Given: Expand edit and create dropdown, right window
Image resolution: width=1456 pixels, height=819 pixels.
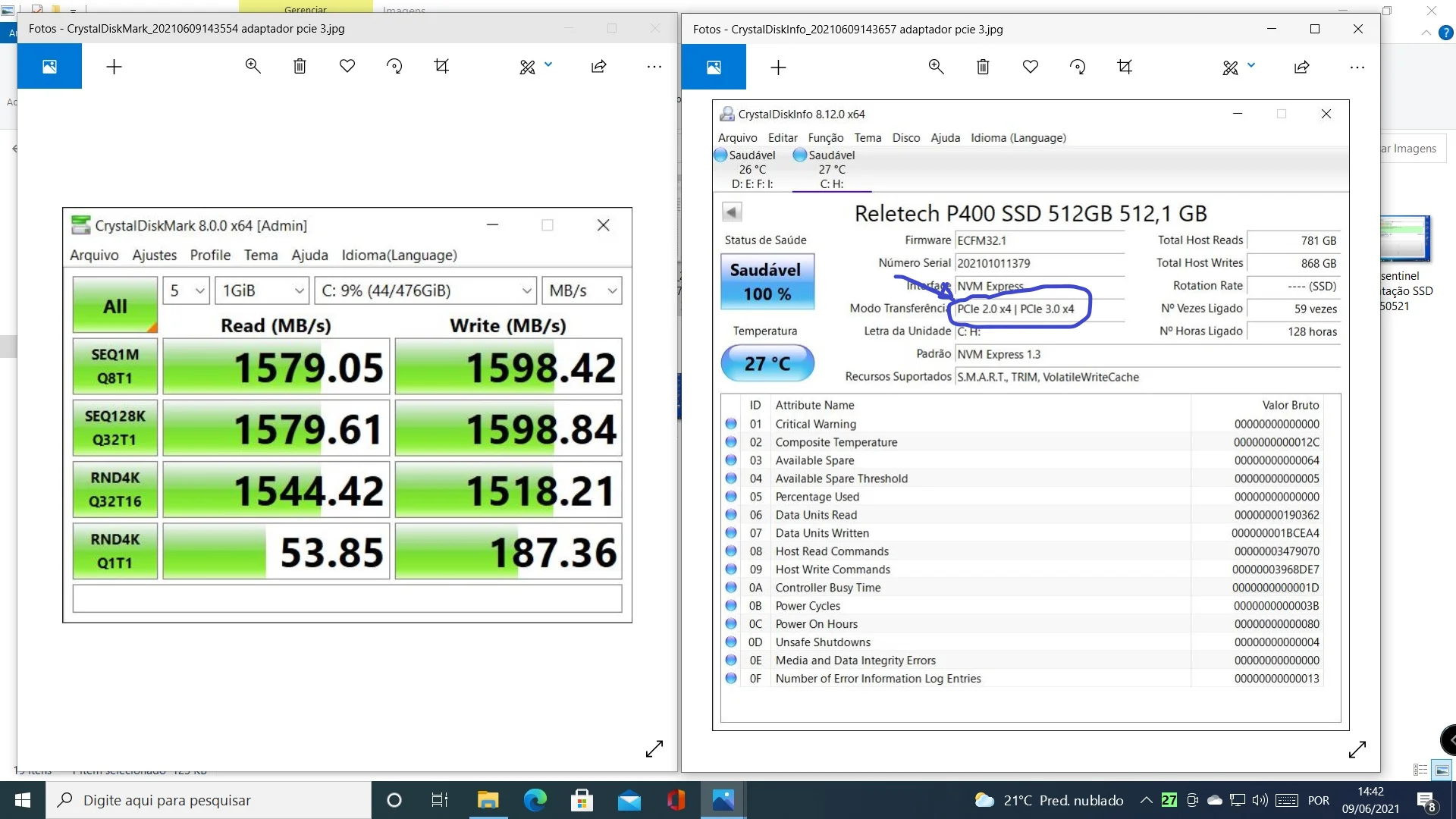Looking at the screenshot, I should click(x=1251, y=66).
